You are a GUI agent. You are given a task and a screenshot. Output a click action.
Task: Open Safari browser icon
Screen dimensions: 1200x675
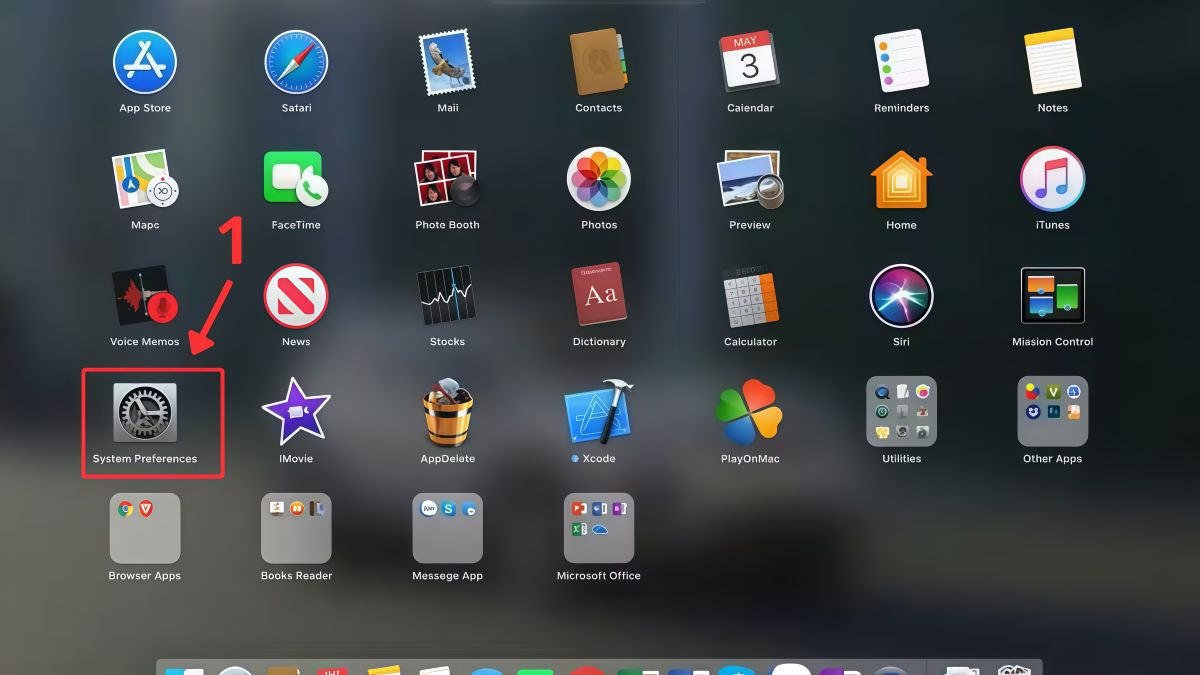click(x=296, y=62)
